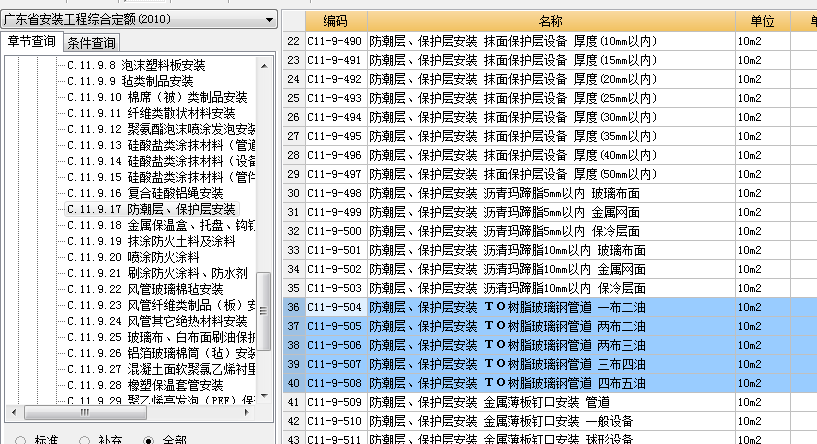The image size is (817, 444).
Task: Select code cell C11-9-505
Action: pyautogui.click(x=336, y=326)
